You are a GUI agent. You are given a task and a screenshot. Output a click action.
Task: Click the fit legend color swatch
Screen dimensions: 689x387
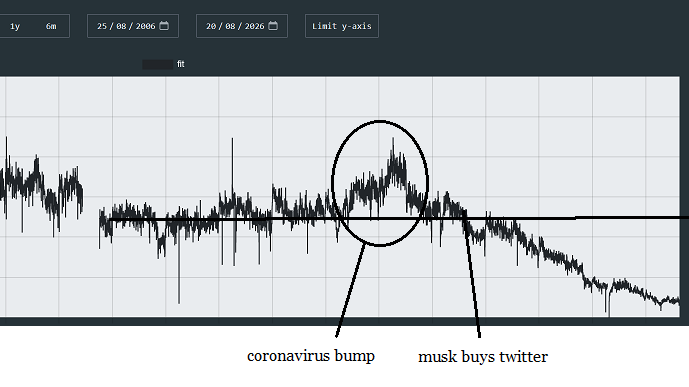tap(157, 65)
